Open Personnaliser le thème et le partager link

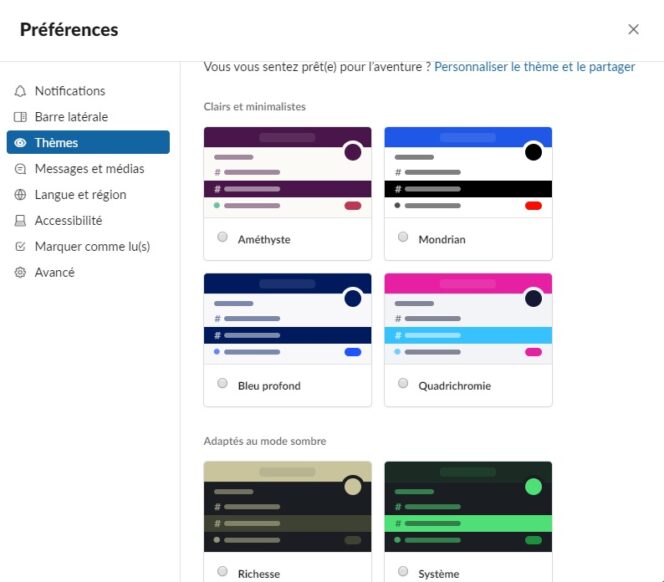(x=534, y=67)
